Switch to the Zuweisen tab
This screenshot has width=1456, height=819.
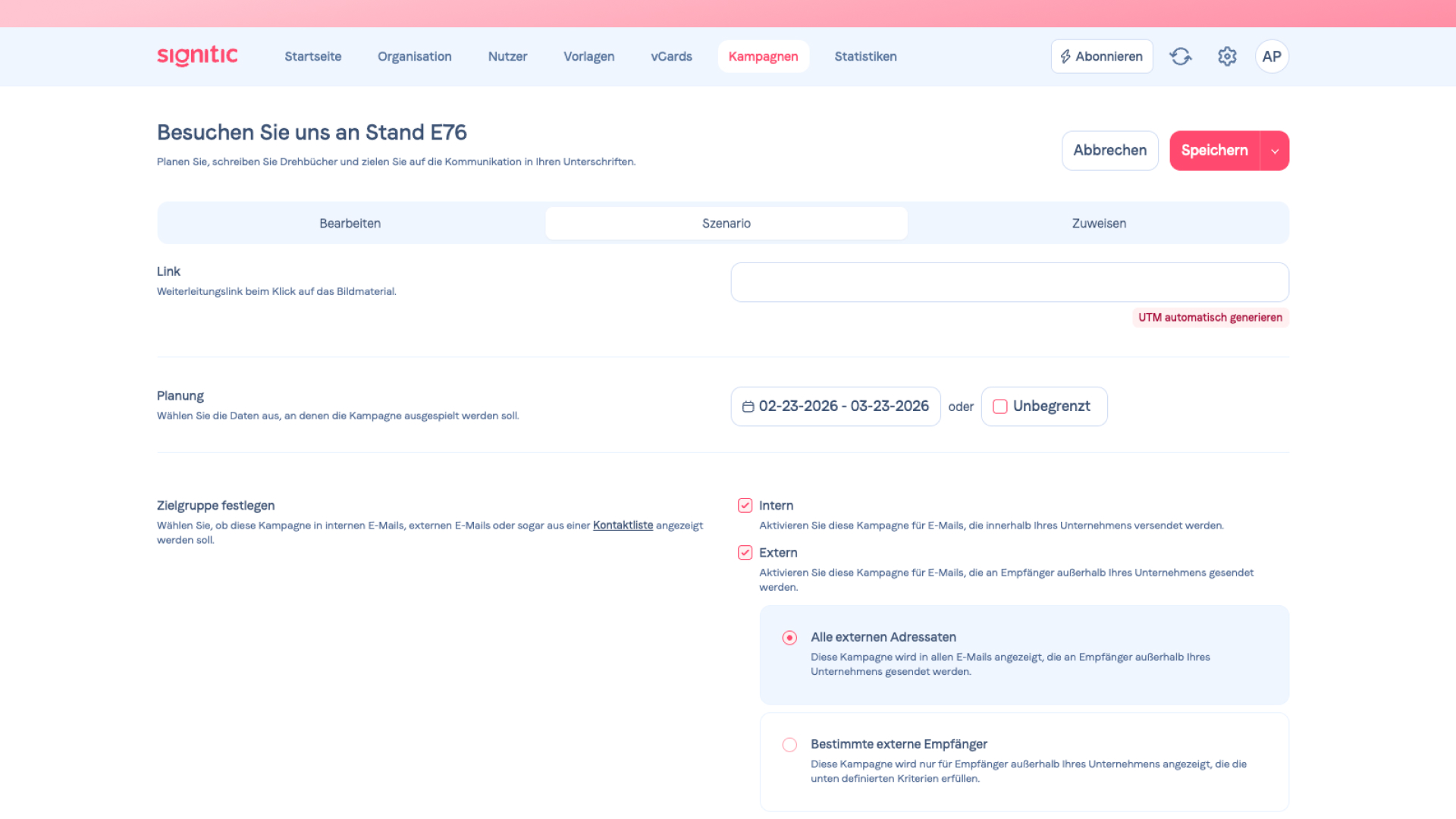pos(1098,223)
